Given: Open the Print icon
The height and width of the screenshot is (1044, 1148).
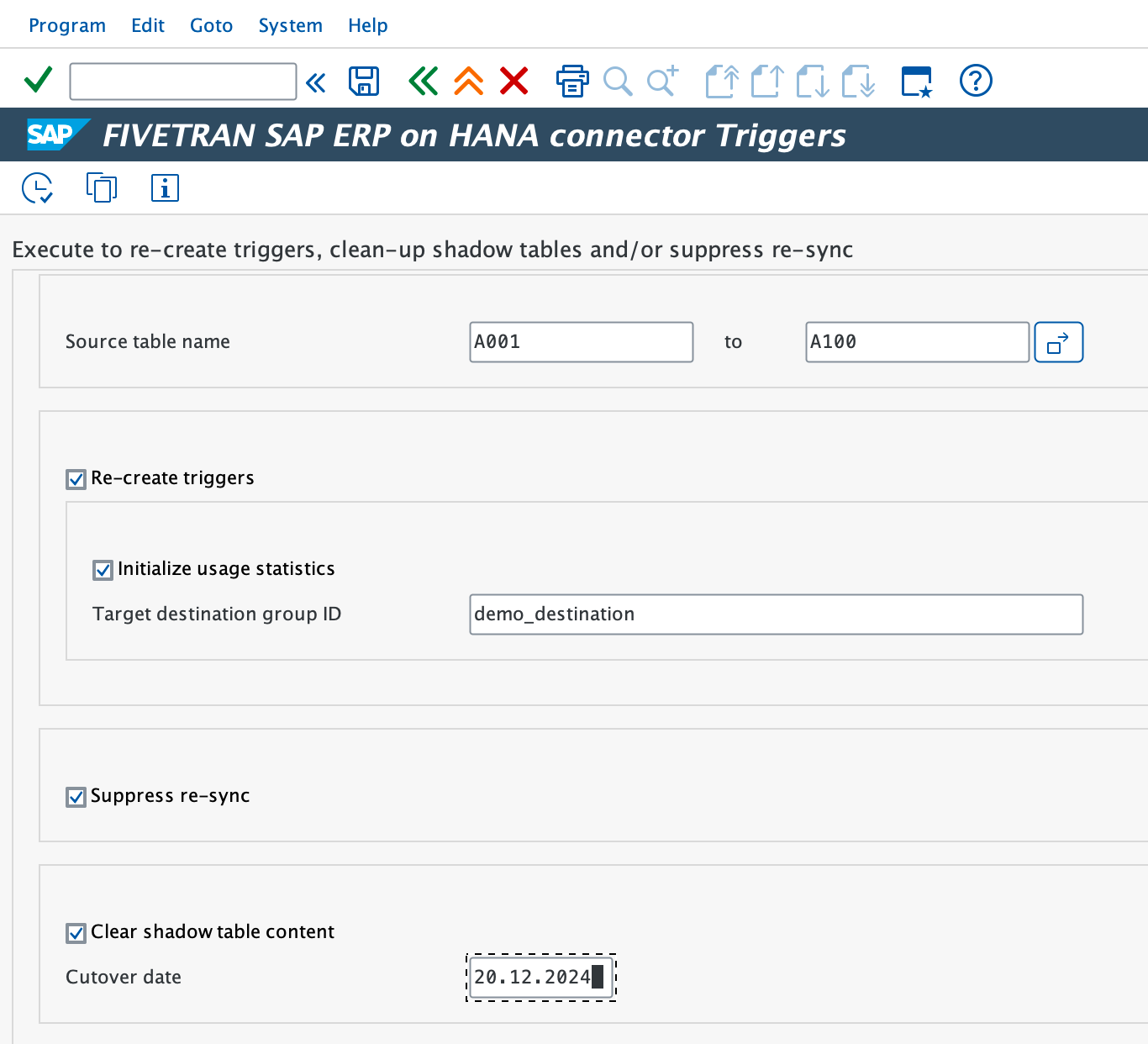Looking at the screenshot, I should (572, 82).
